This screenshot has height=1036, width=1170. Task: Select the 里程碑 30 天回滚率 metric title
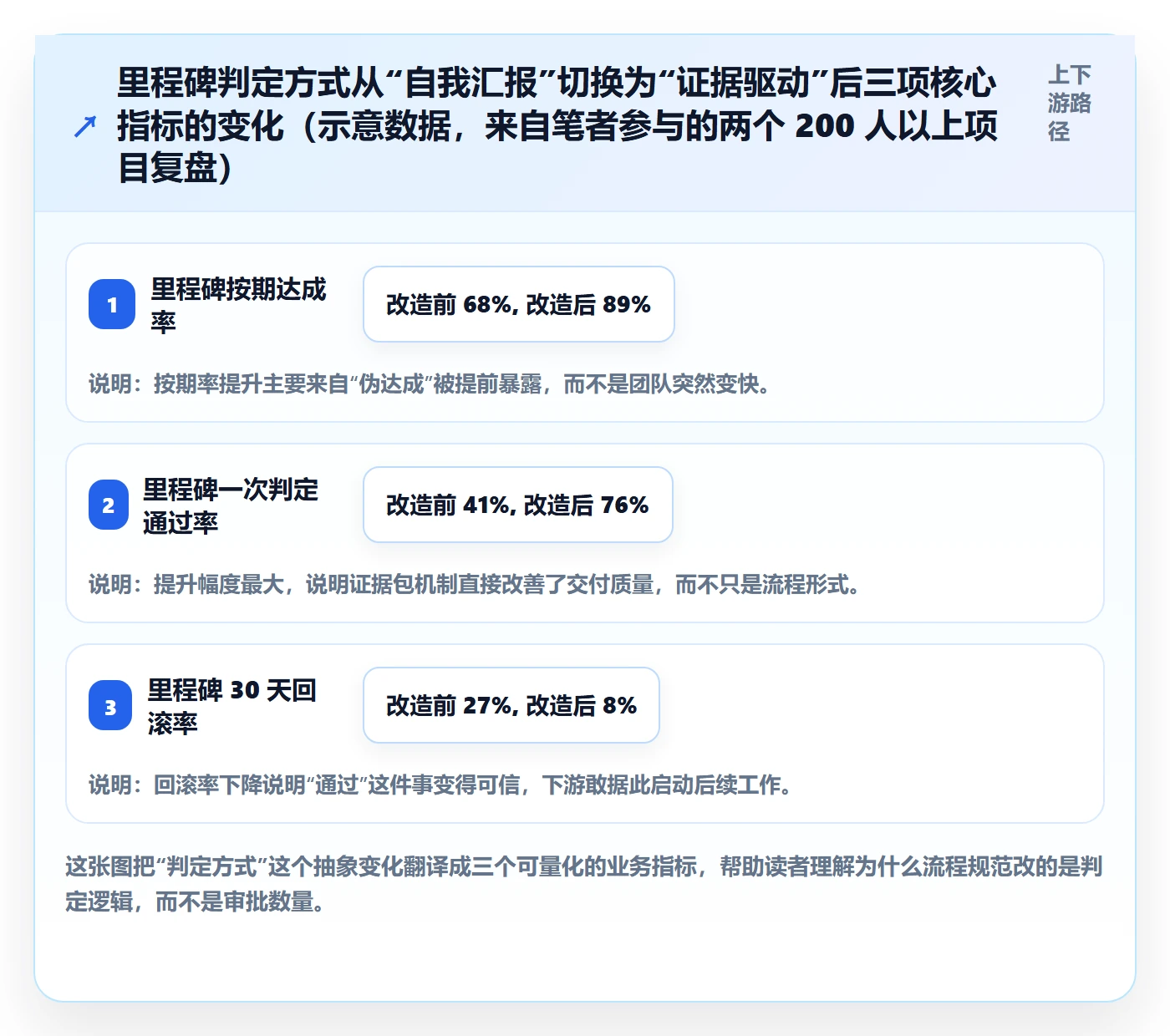(232, 706)
